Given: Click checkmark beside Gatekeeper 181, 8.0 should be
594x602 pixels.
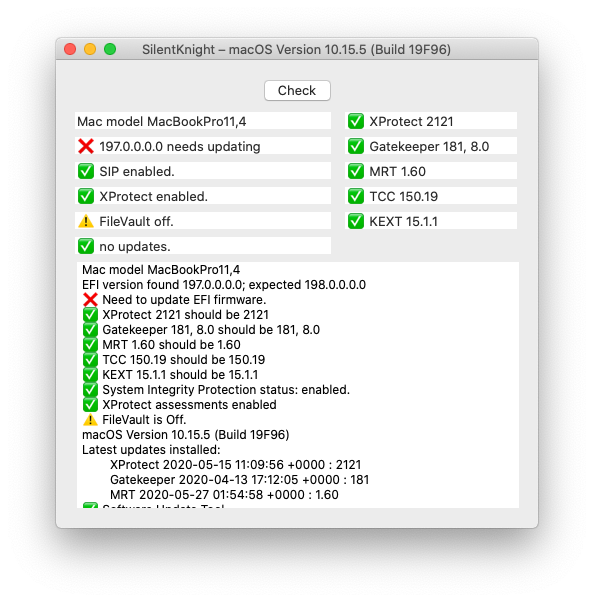Looking at the screenshot, I should (x=90, y=329).
